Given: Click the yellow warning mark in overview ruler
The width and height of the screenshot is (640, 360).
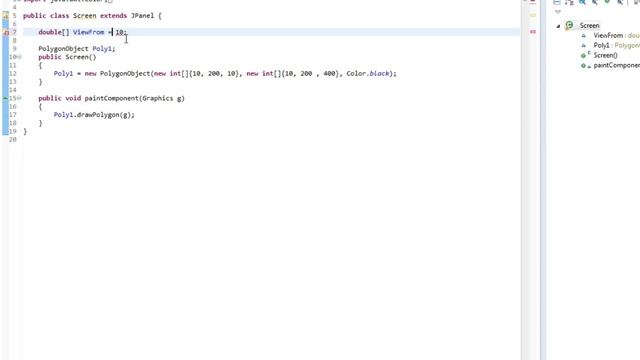Looking at the screenshot, I should pos(533,16).
